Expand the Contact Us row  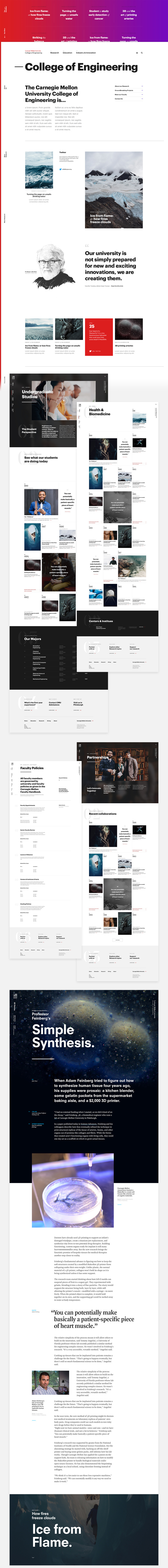point(129,99)
